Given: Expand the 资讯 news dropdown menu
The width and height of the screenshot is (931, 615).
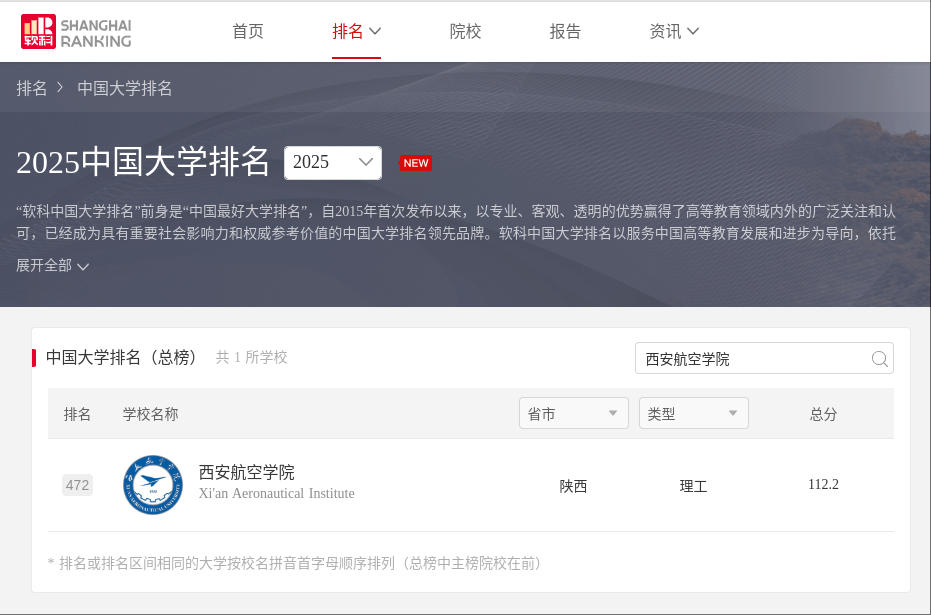Looking at the screenshot, I should point(674,32).
